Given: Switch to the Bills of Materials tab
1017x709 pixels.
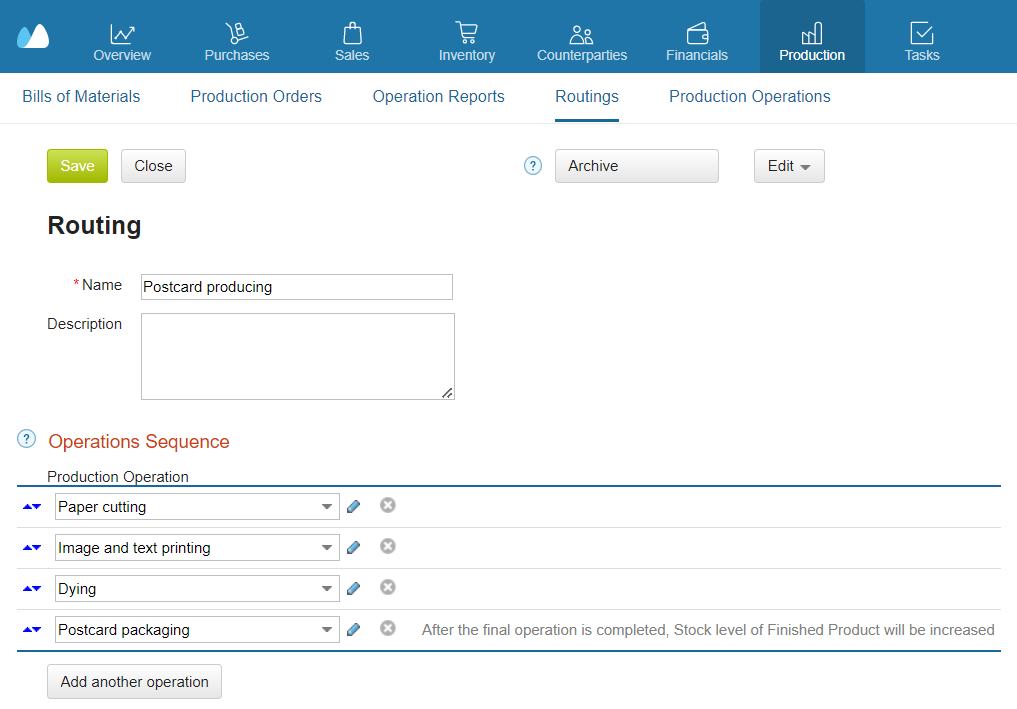Looking at the screenshot, I should pos(81,96).
